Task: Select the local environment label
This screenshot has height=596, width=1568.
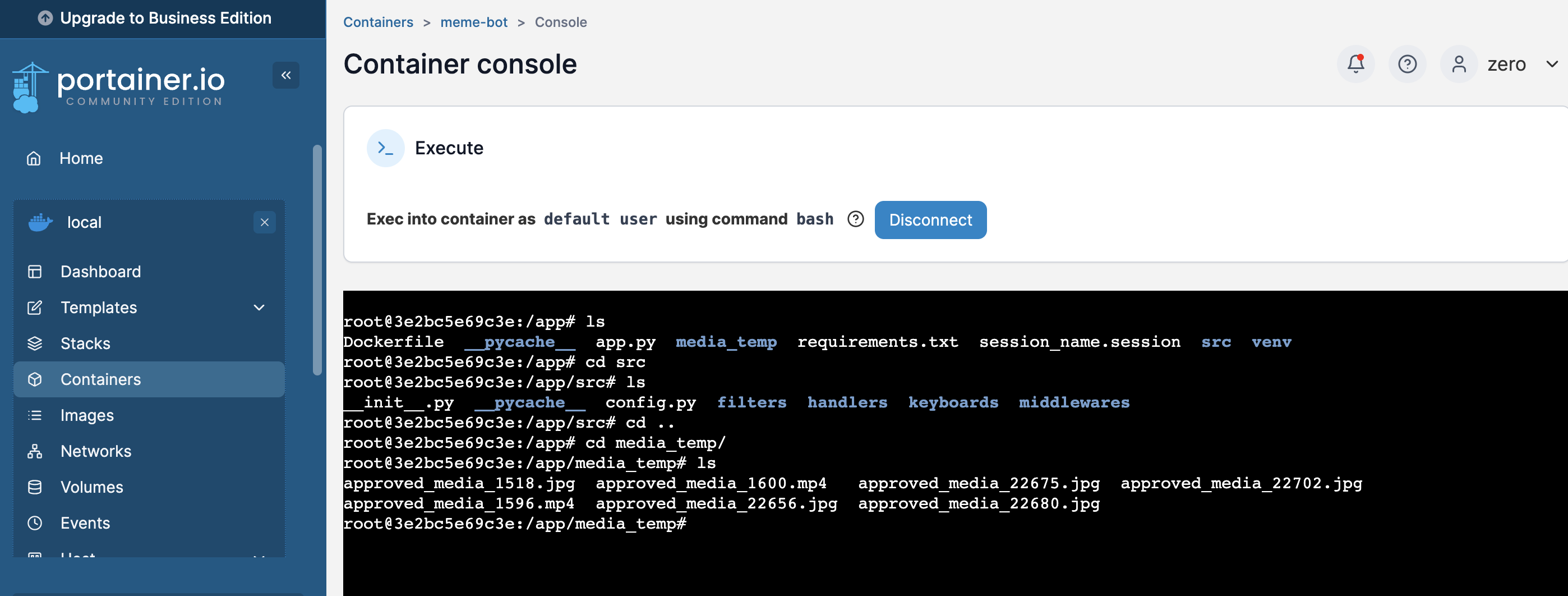Action: point(84,222)
